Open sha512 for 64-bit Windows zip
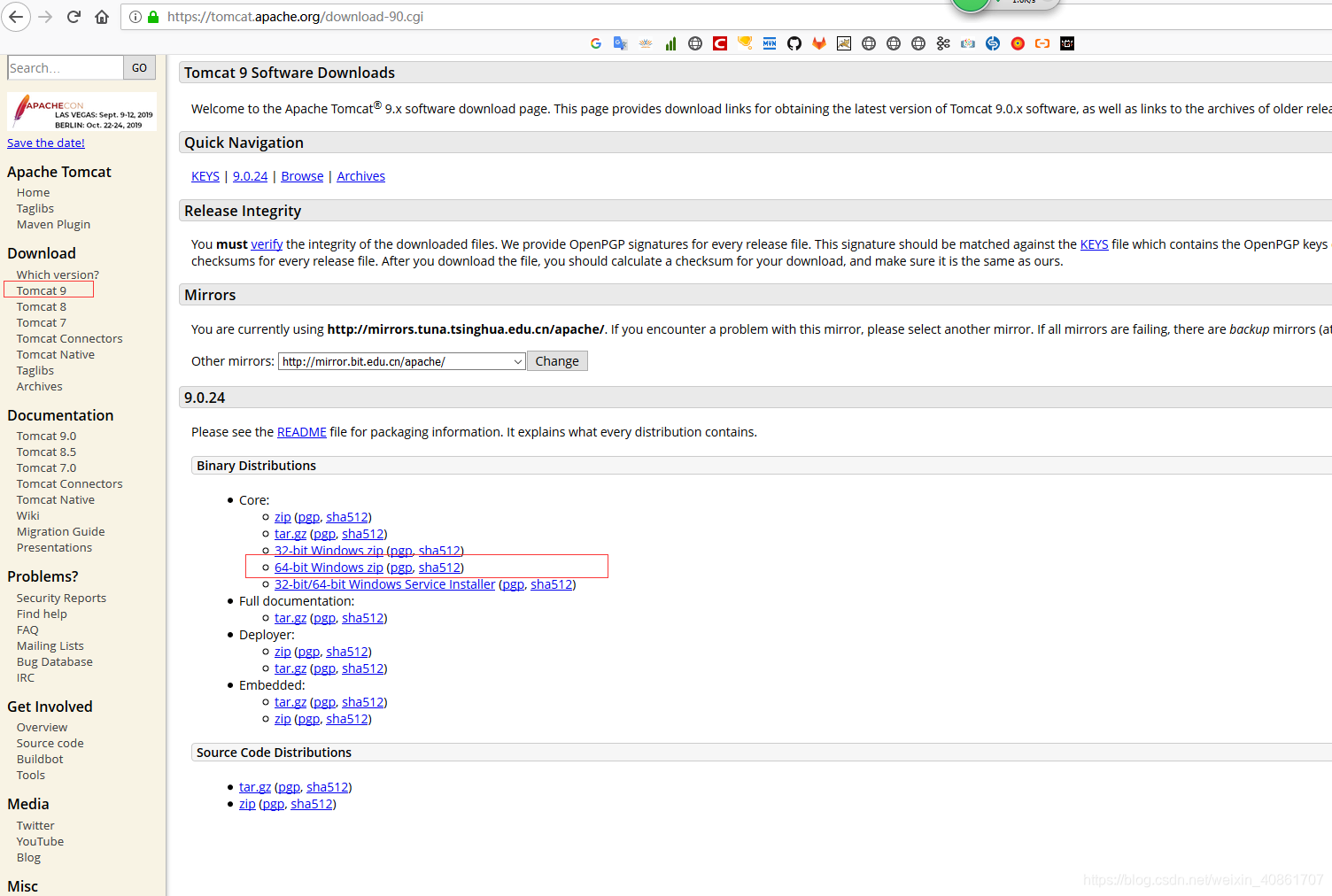The height and width of the screenshot is (896, 1332). point(439,568)
